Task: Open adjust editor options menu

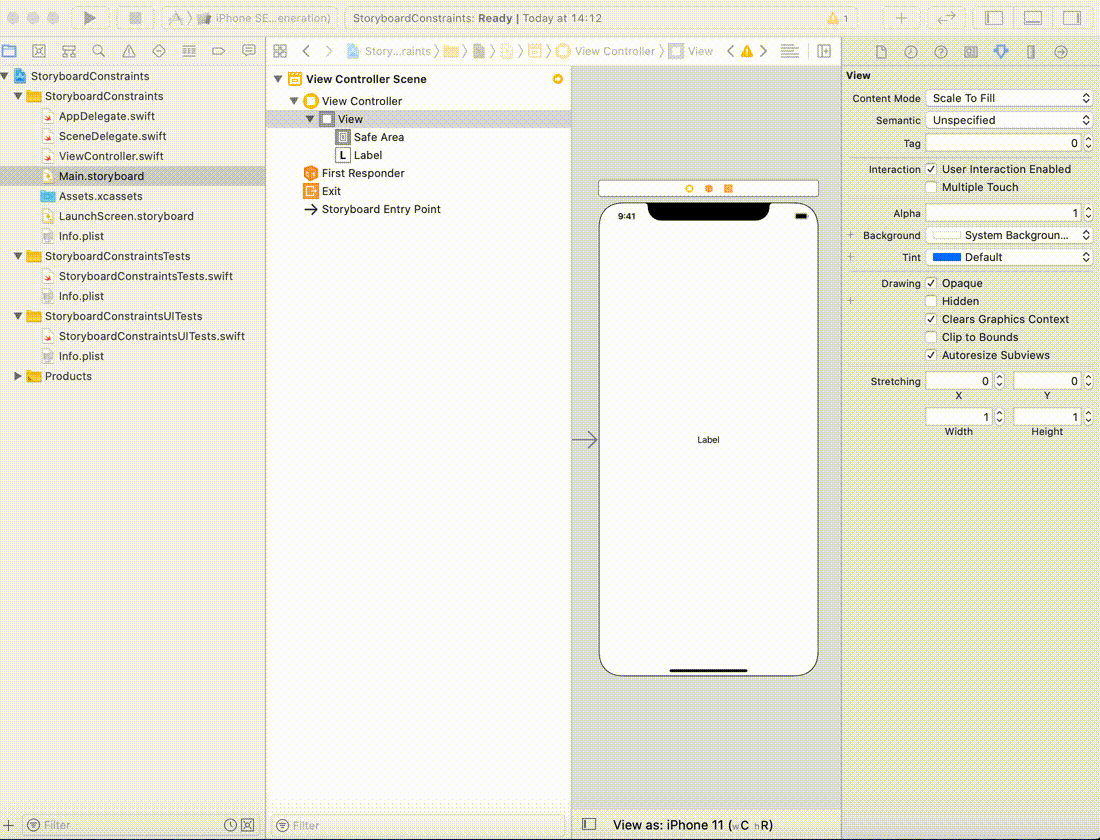Action: pos(789,51)
